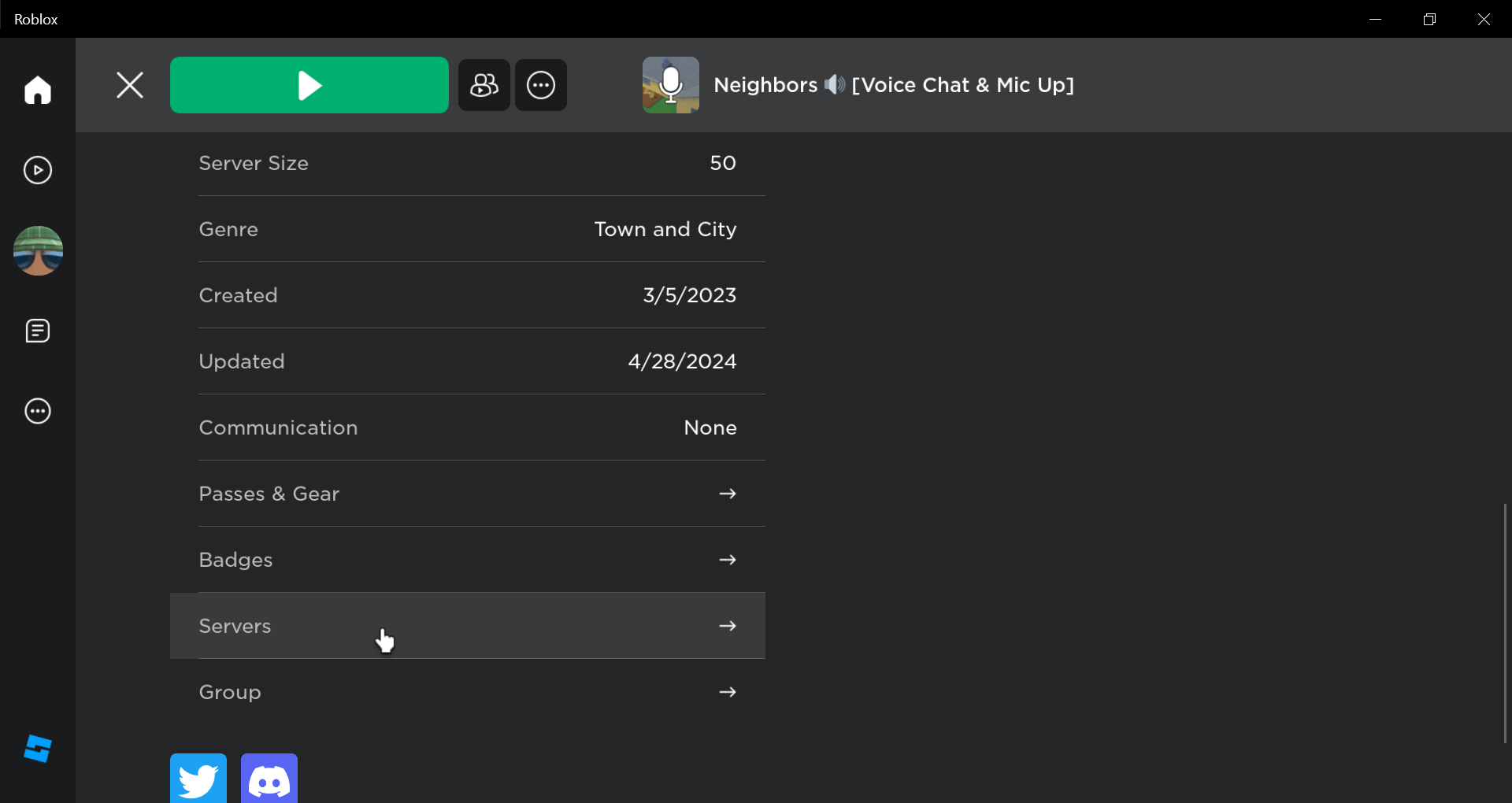Click the vertical scrollbar on right edge
The width and height of the screenshot is (1512, 803).
1504,622
